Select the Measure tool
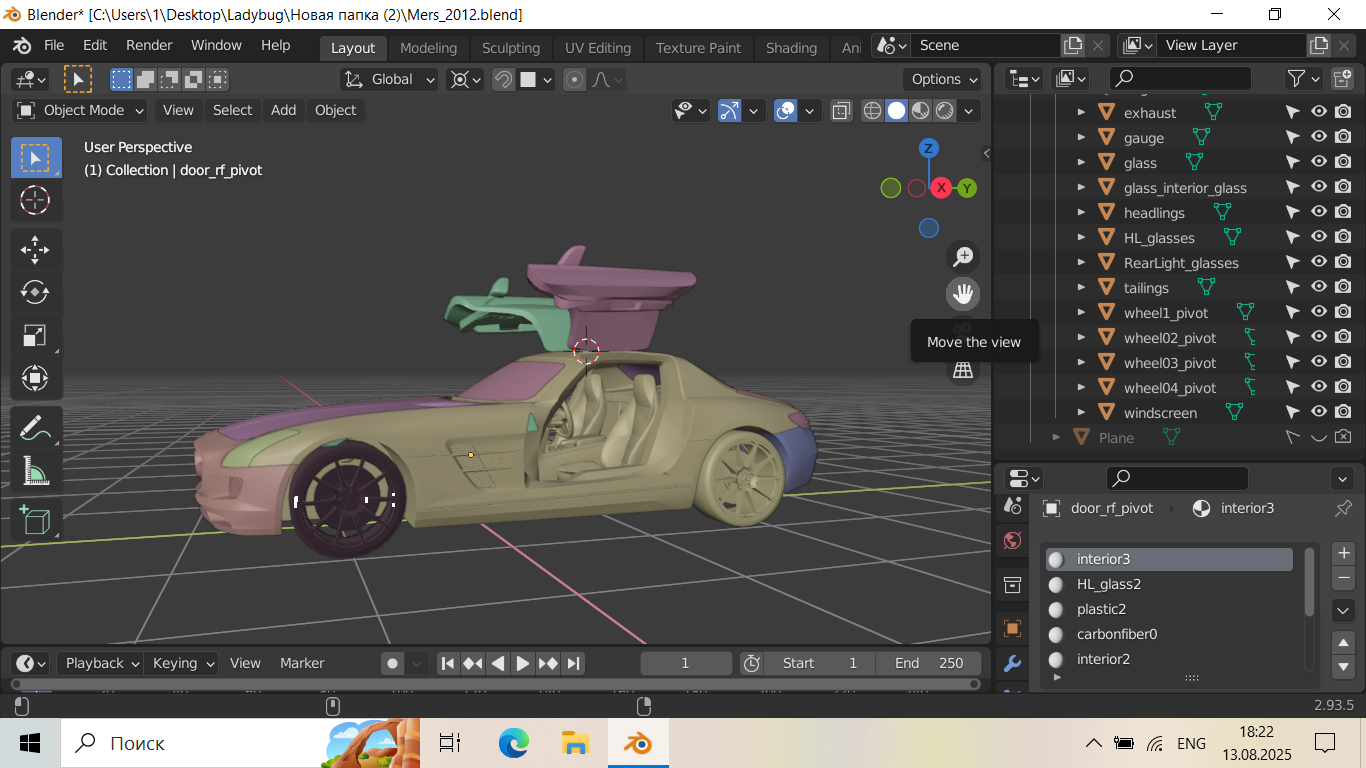The height and width of the screenshot is (768, 1366). click(35, 470)
